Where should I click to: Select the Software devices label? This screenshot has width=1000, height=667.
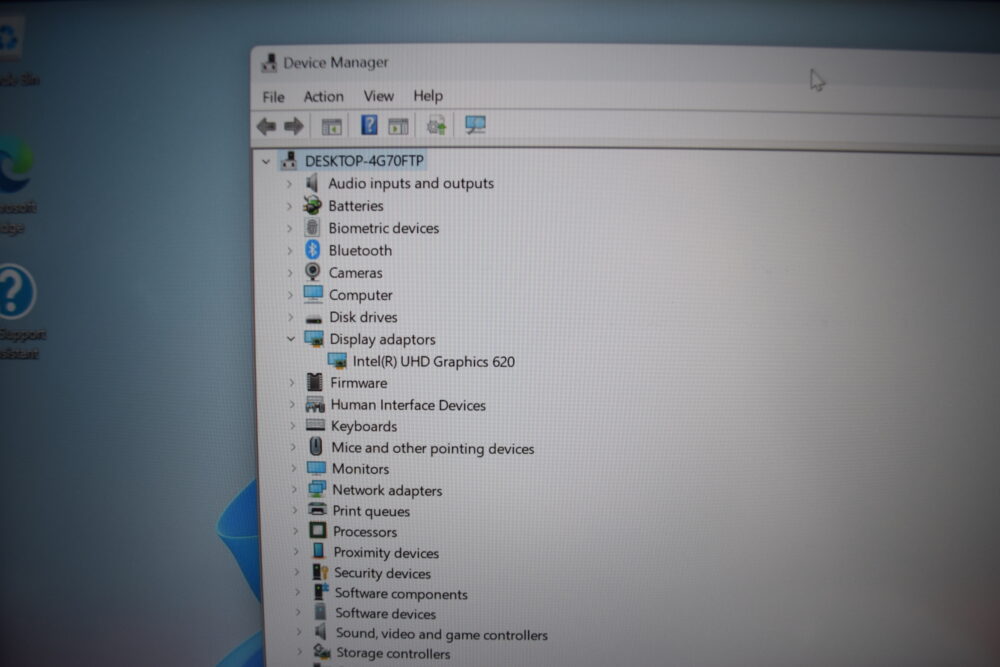pyautogui.click(x=385, y=613)
